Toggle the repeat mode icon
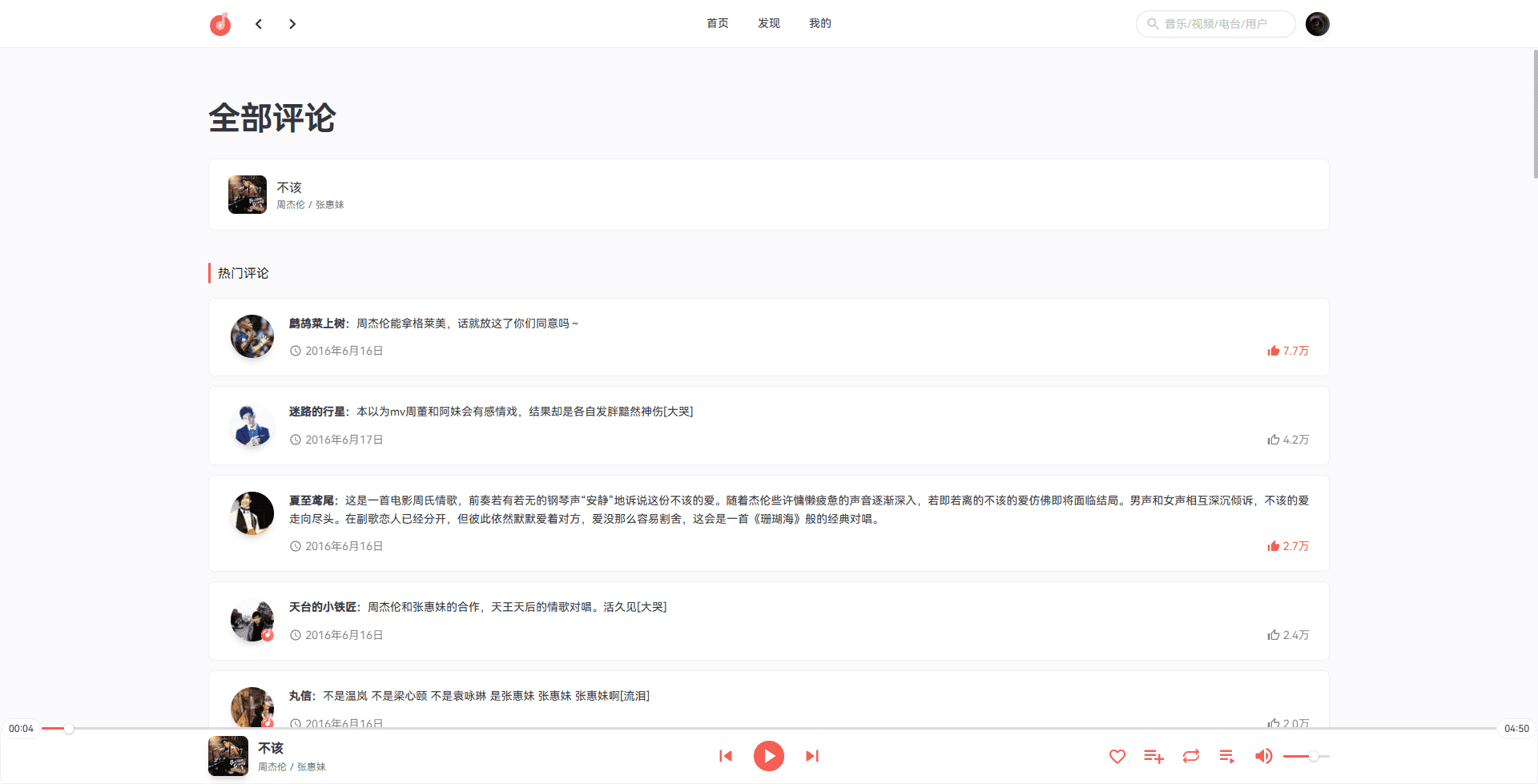This screenshot has height=784, width=1538. point(1191,756)
